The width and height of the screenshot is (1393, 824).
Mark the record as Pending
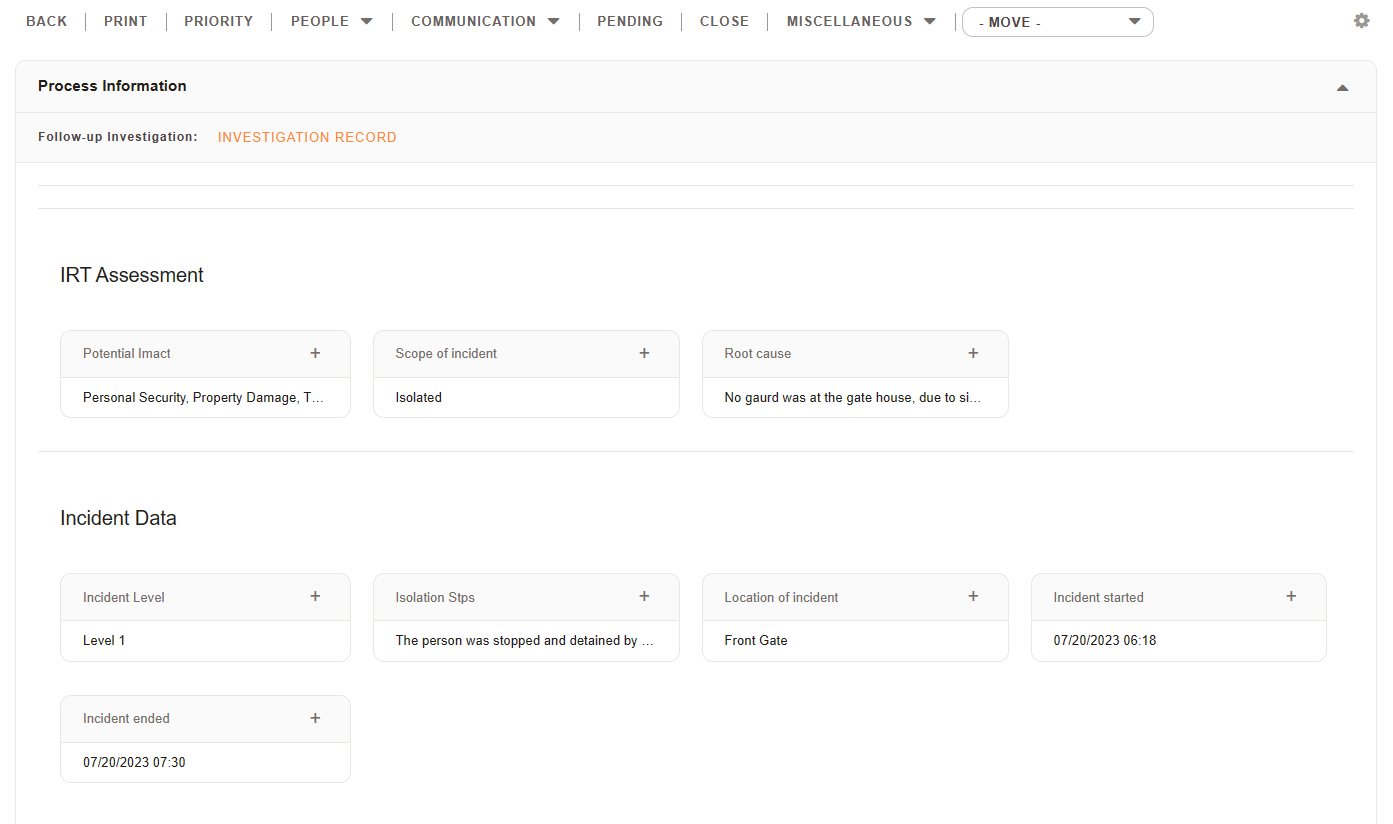click(630, 21)
